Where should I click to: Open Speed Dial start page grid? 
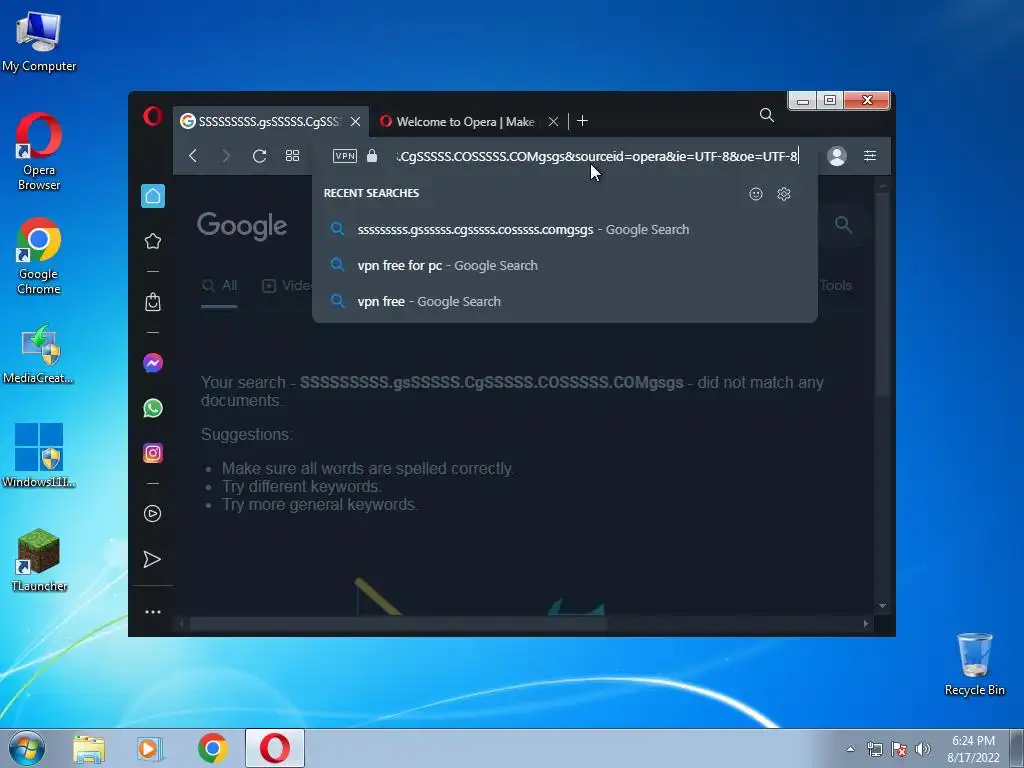pyautogui.click(x=293, y=156)
